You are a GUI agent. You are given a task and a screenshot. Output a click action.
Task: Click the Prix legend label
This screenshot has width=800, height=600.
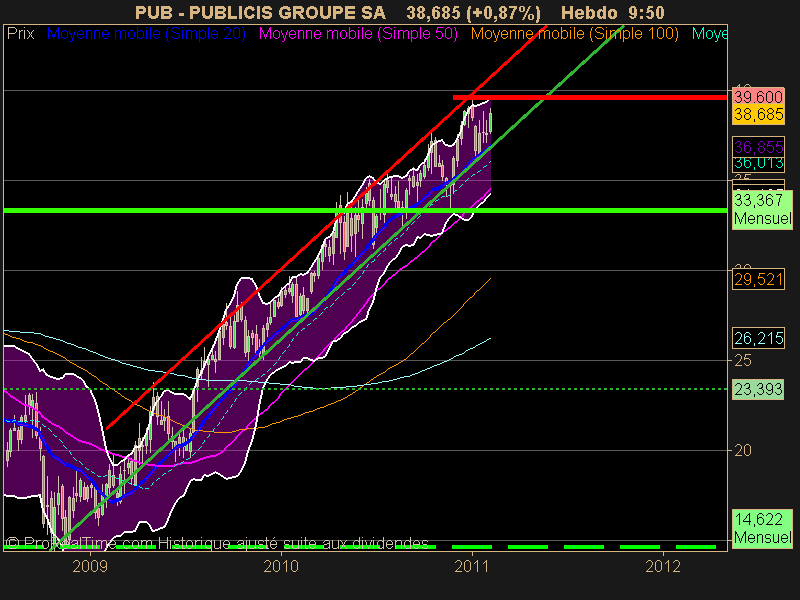point(20,34)
